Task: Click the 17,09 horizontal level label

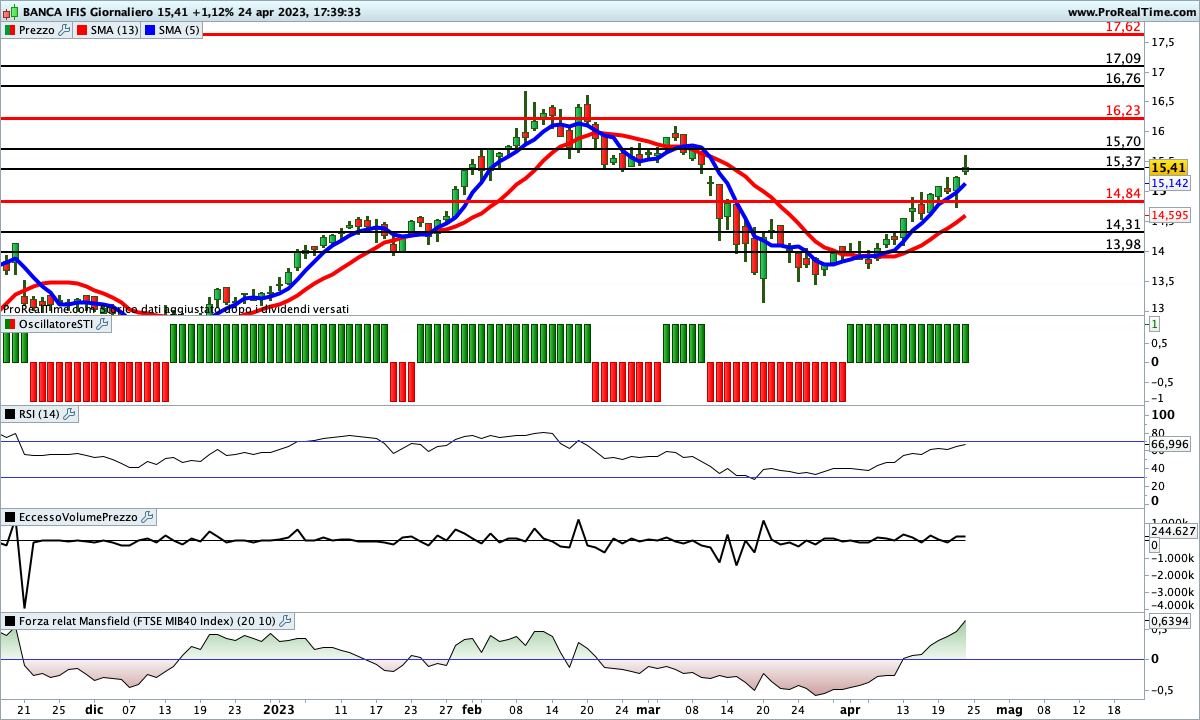Action: (1124, 59)
